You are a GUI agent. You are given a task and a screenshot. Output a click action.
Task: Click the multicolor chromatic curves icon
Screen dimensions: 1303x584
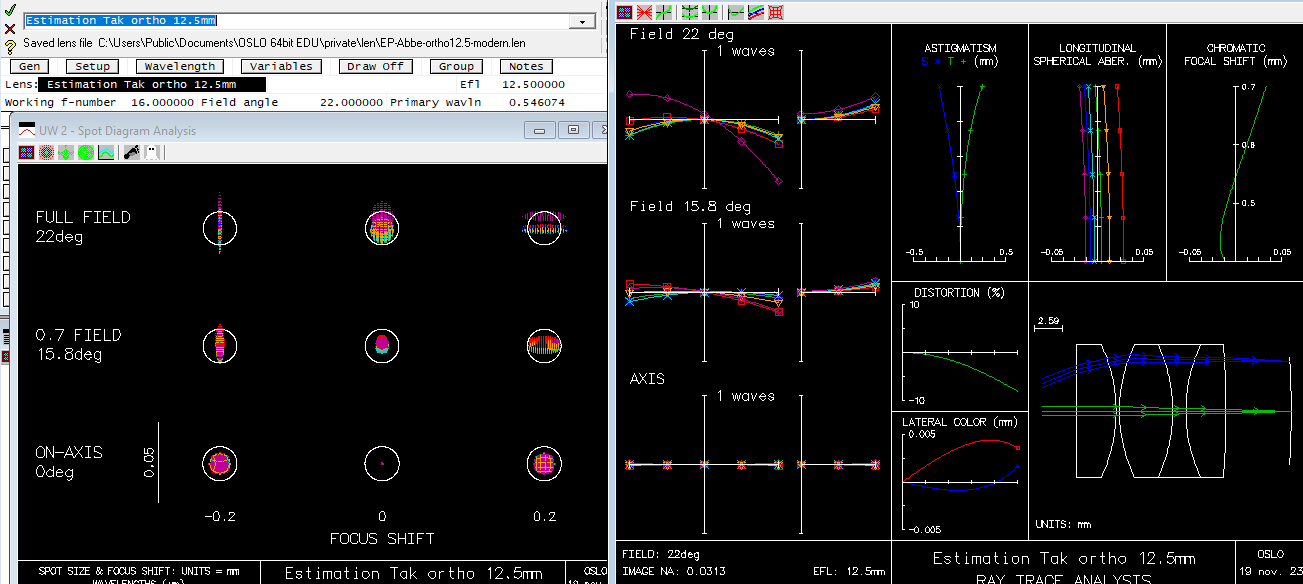point(755,12)
